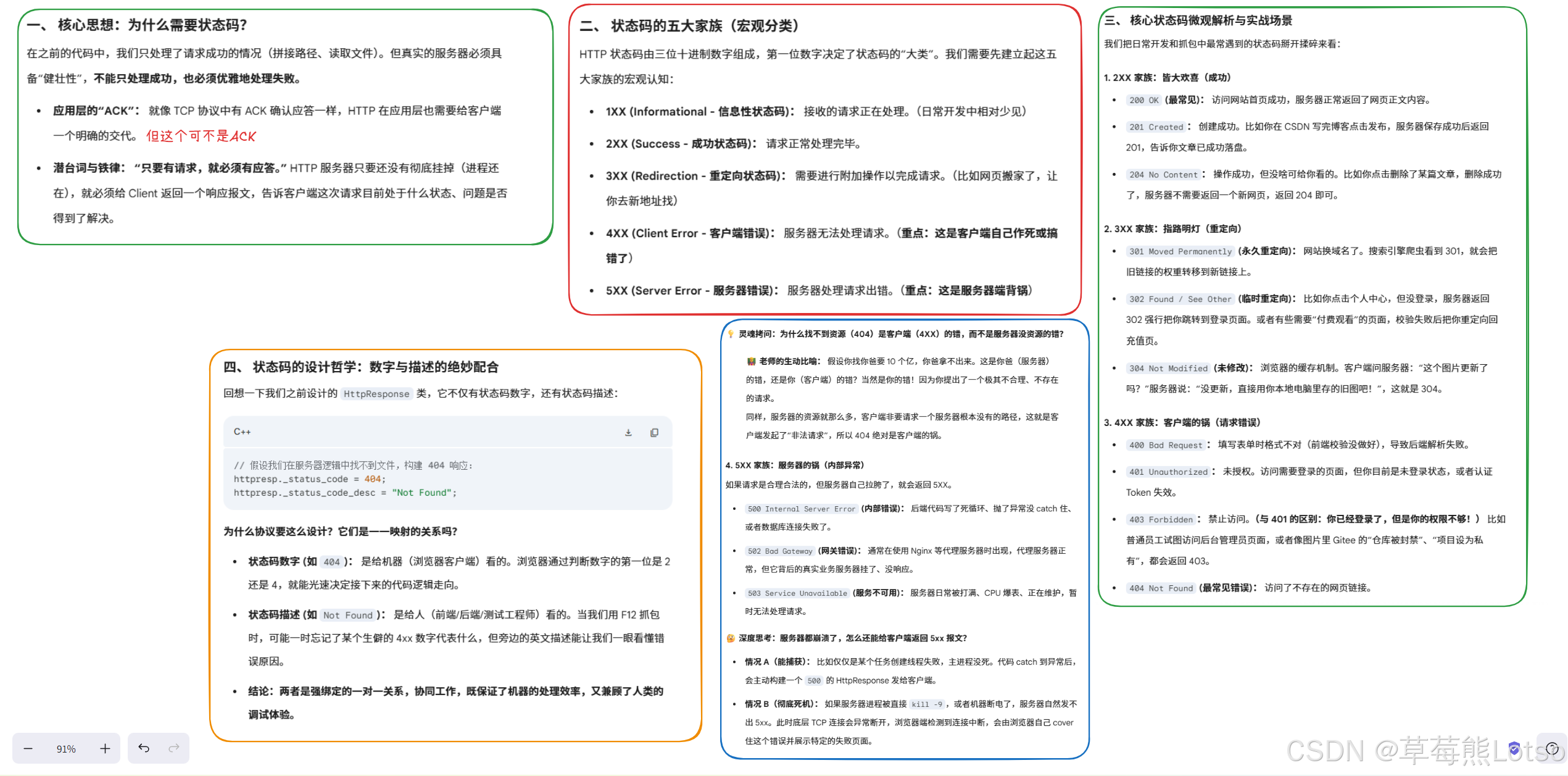This screenshot has width=1568, height=776.
Task: Click the '200 OK' code tag
Action: (x=1144, y=100)
